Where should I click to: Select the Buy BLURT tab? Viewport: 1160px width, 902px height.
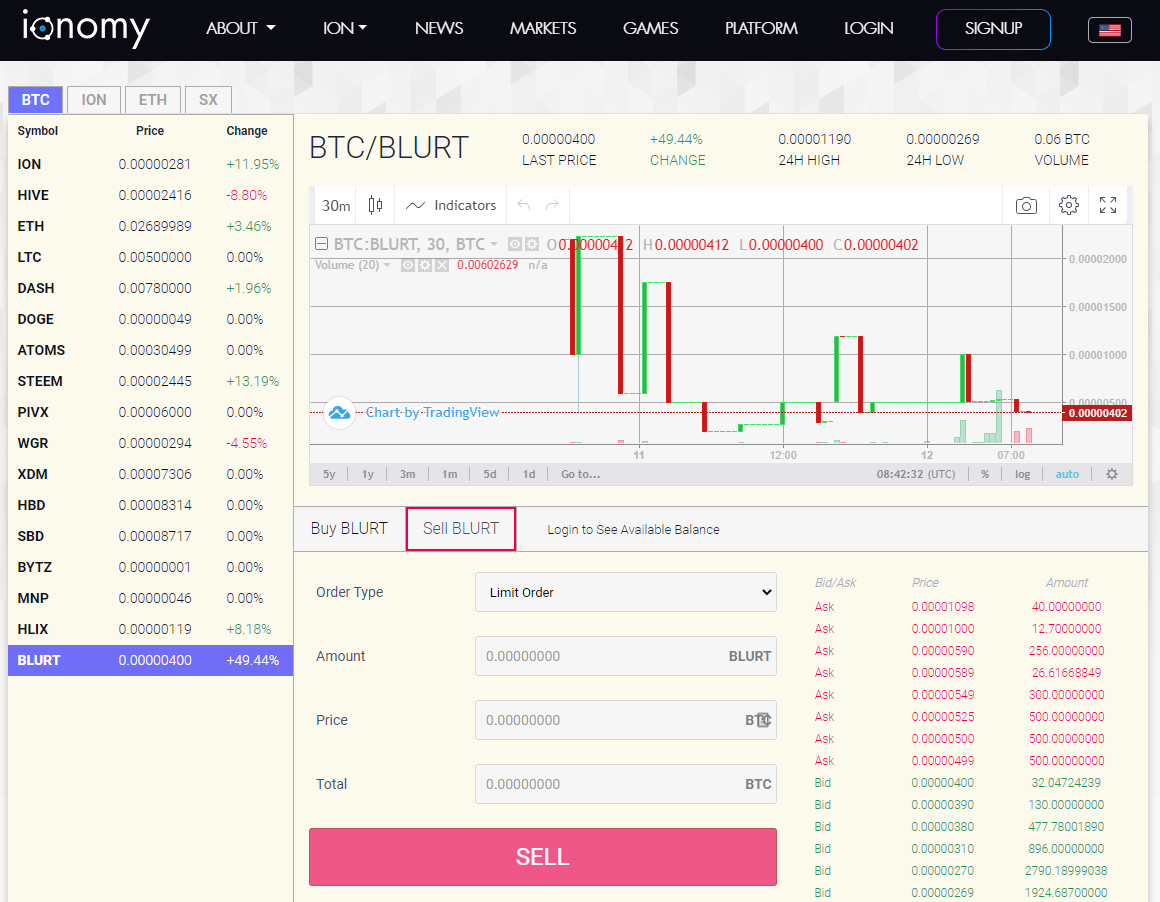coord(349,528)
